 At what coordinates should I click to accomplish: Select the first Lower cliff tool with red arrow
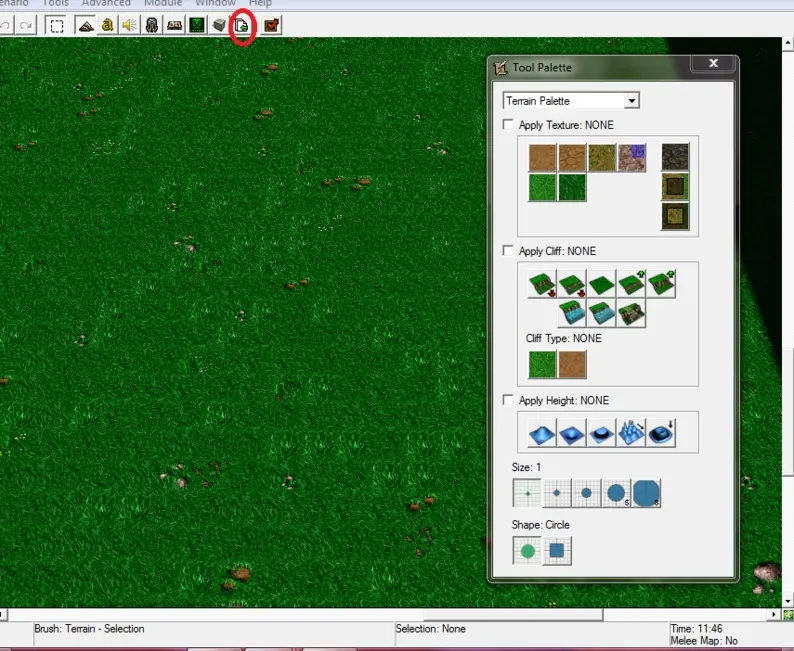click(x=542, y=283)
